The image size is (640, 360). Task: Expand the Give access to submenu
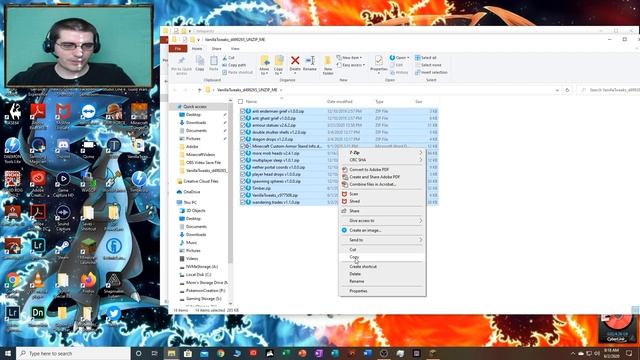[x=382, y=220]
